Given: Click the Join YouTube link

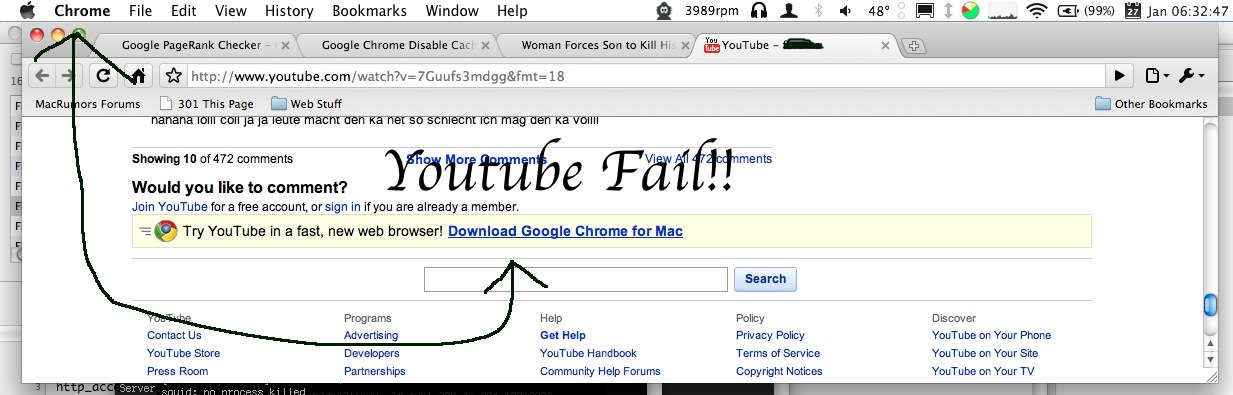Looking at the screenshot, I should pos(170,207).
